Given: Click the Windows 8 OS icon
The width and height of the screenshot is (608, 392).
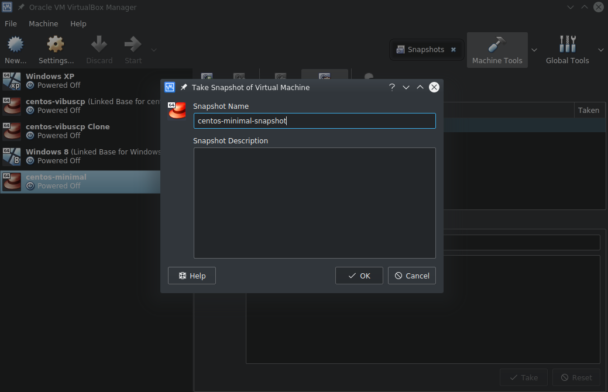Looking at the screenshot, I should [x=12, y=157].
